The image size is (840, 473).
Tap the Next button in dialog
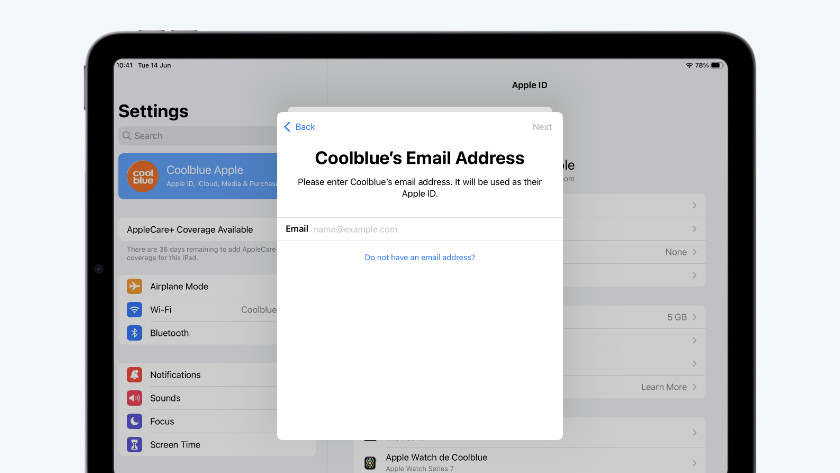(542, 127)
